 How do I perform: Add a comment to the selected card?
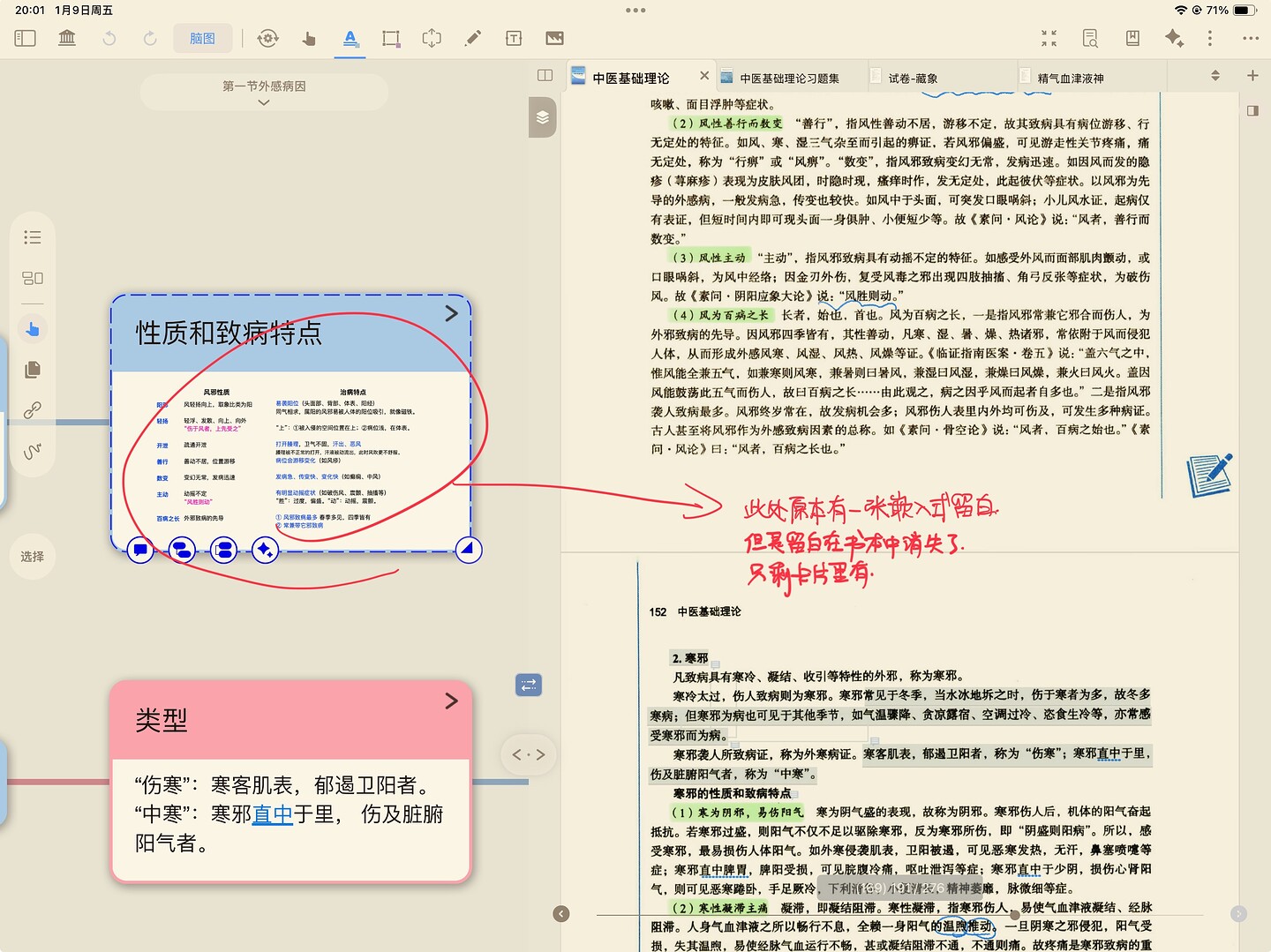[139, 551]
